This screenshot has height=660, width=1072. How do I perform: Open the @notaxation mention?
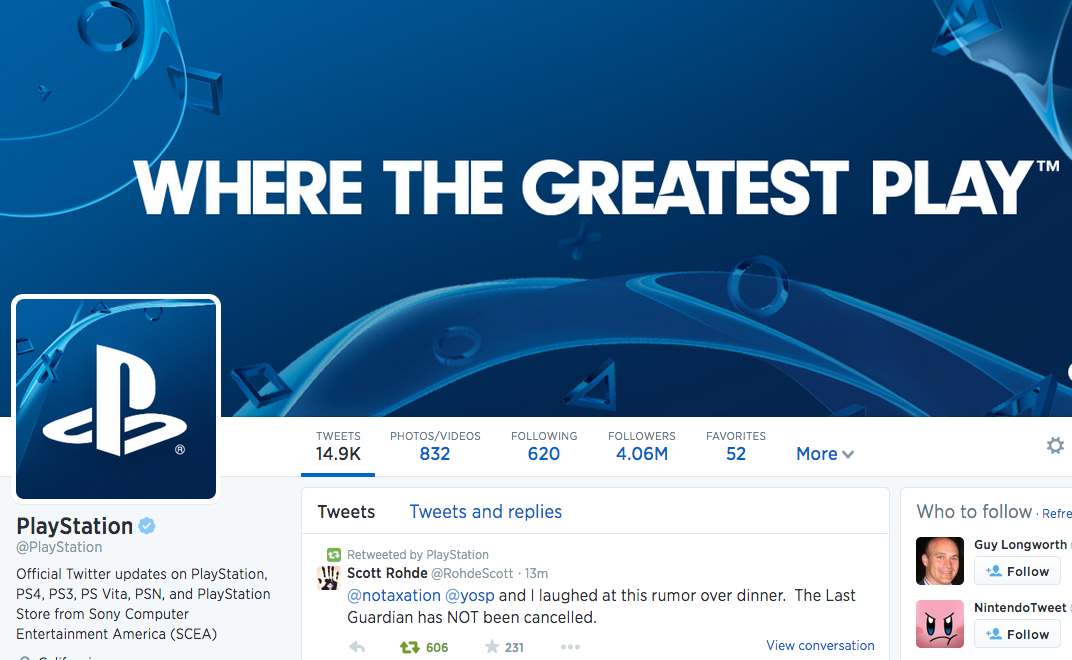tap(394, 595)
